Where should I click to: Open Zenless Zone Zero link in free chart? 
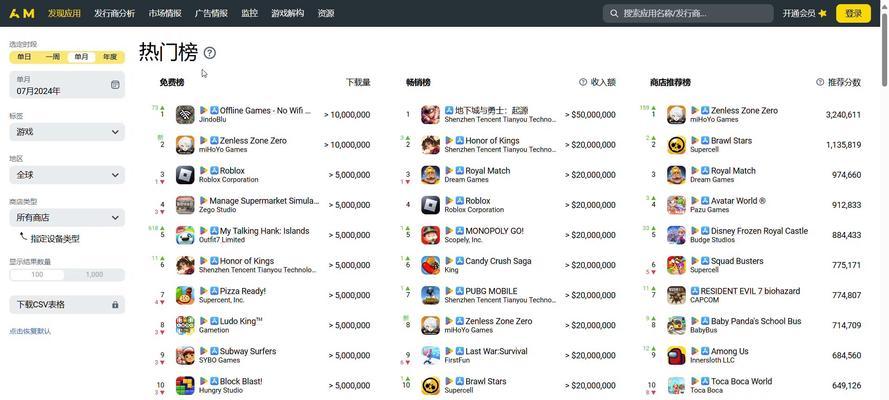(x=253, y=141)
